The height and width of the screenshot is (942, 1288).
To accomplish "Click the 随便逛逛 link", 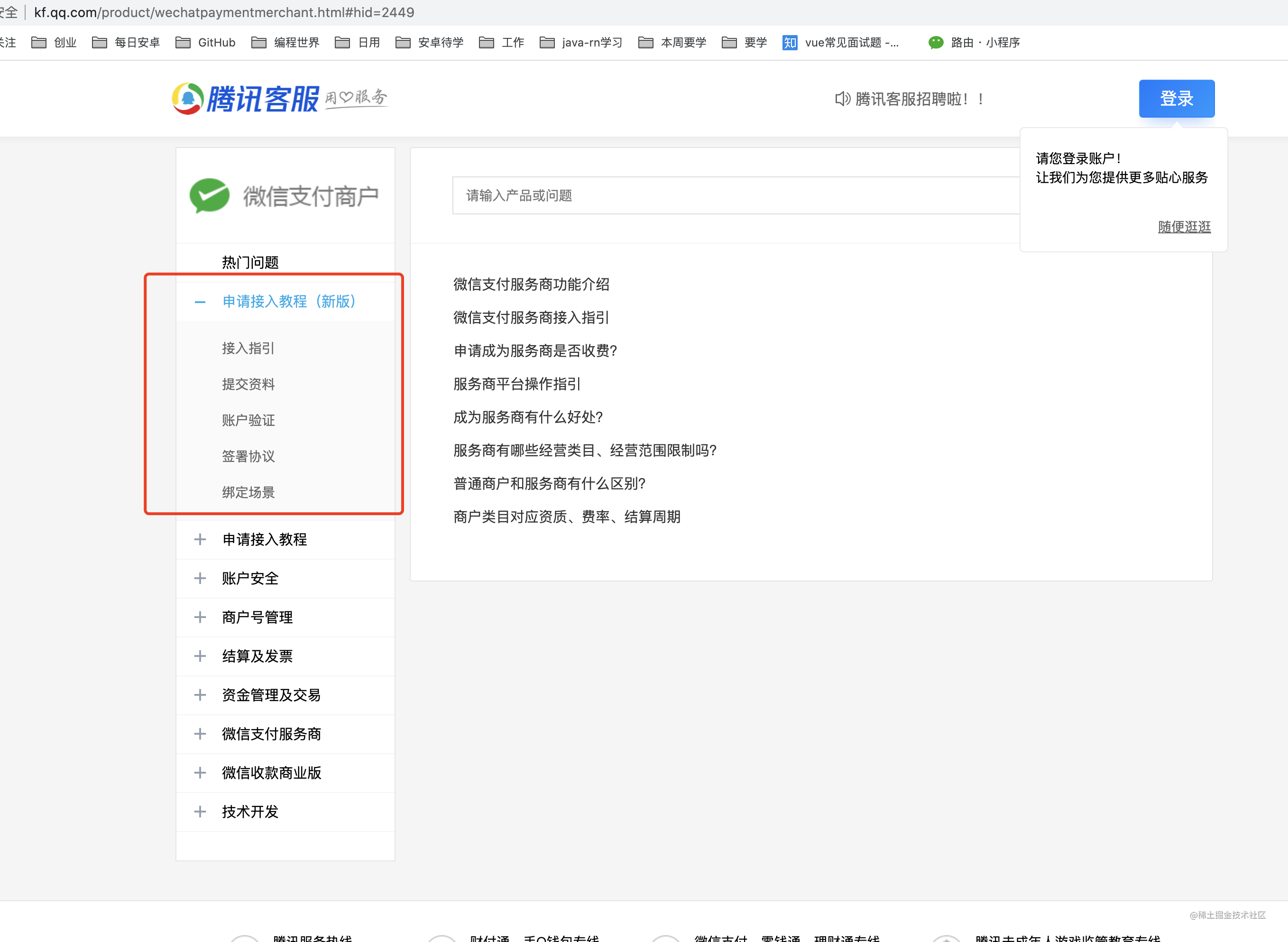I will (1184, 226).
